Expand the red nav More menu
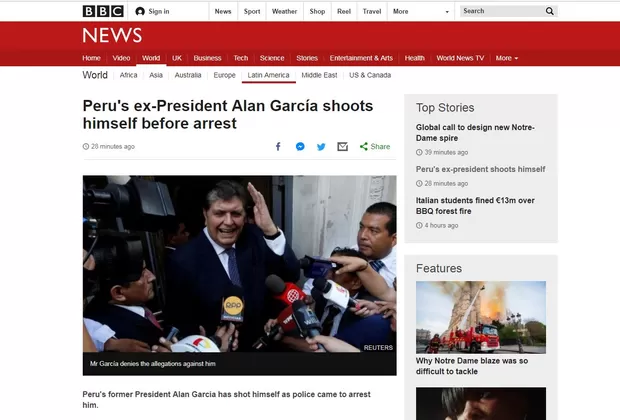Viewport: 620px width, 420px height. tap(507, 58)
